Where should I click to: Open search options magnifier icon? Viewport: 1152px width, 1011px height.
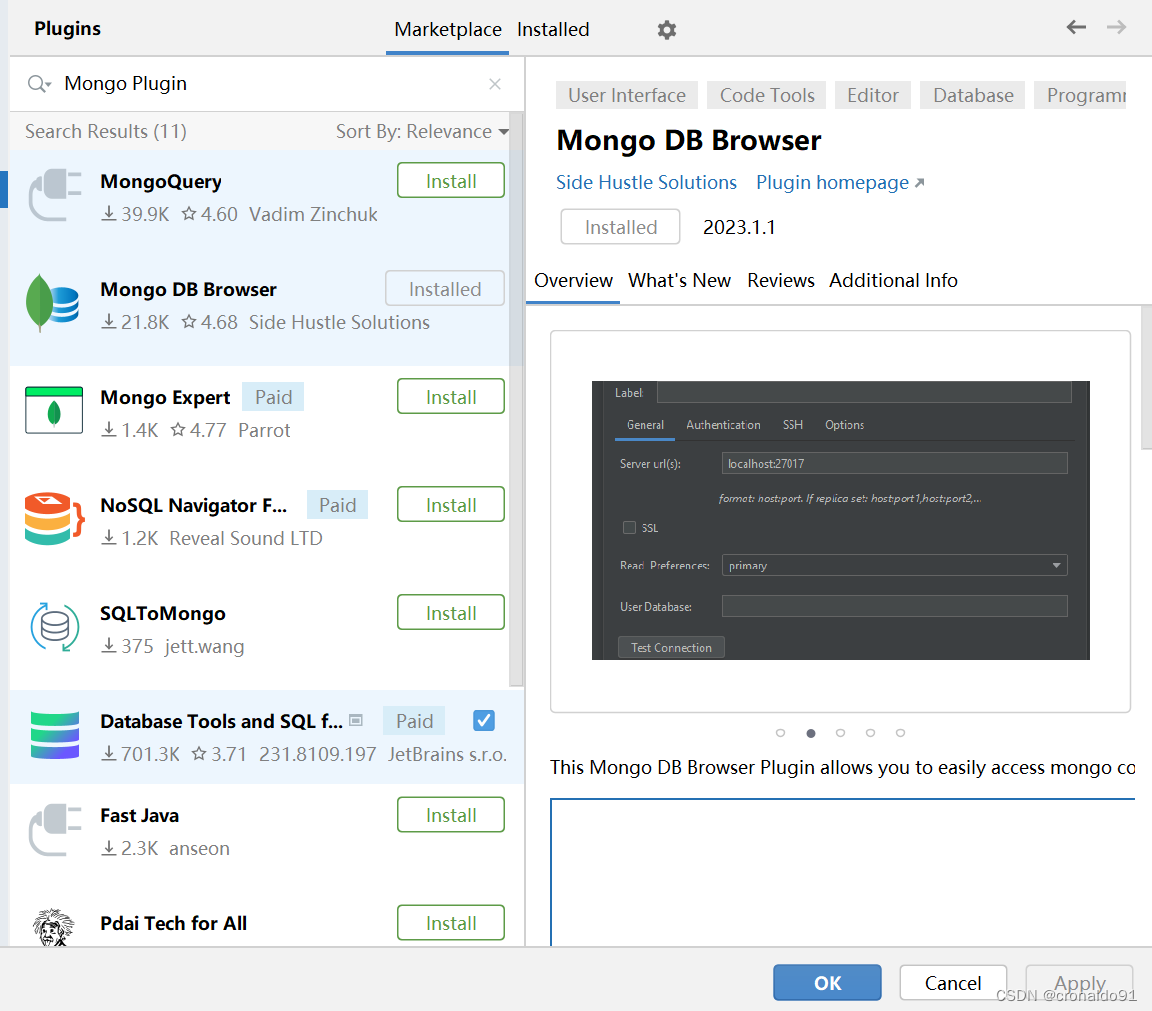(x=38, y=84)
